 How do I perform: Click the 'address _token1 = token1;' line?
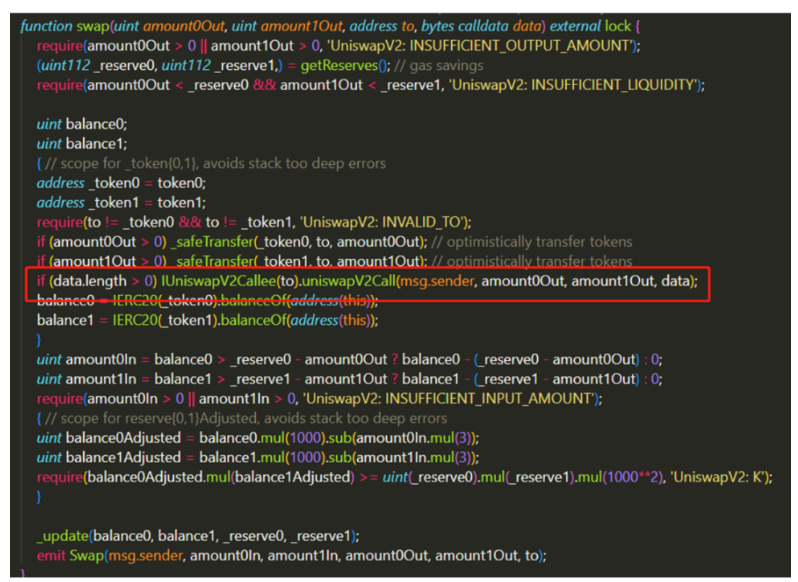point(121,202)
